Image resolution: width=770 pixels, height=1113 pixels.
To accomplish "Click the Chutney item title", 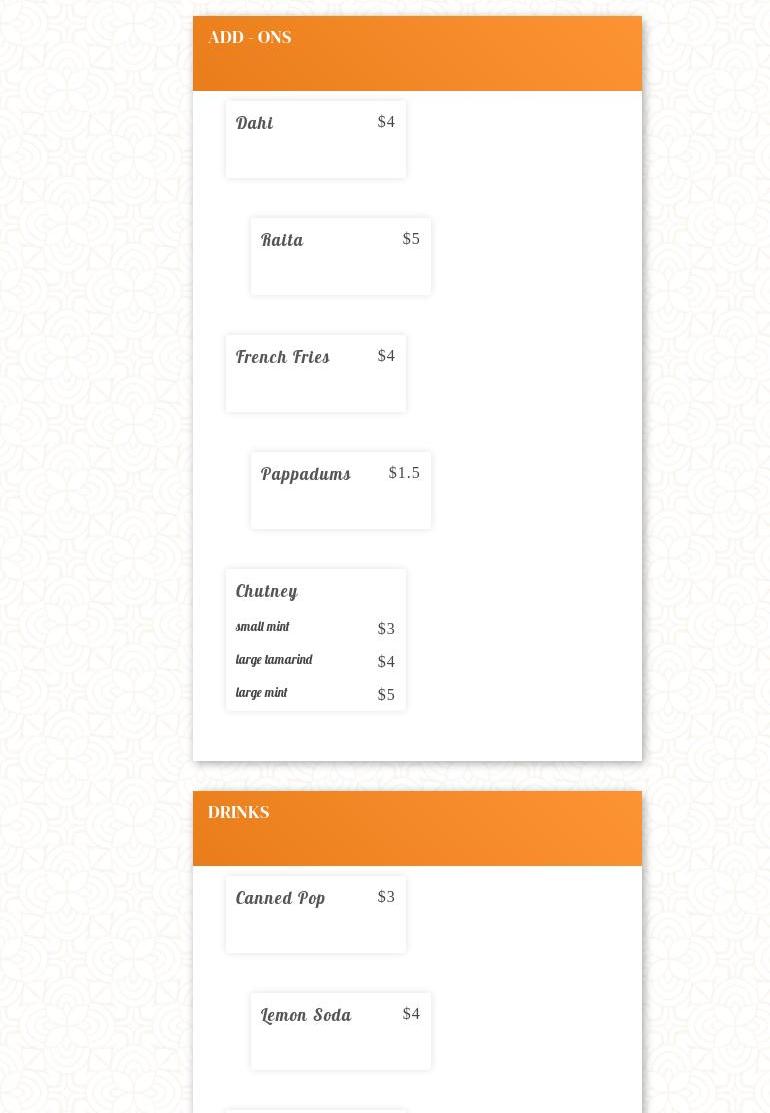I will pos(267,591).
